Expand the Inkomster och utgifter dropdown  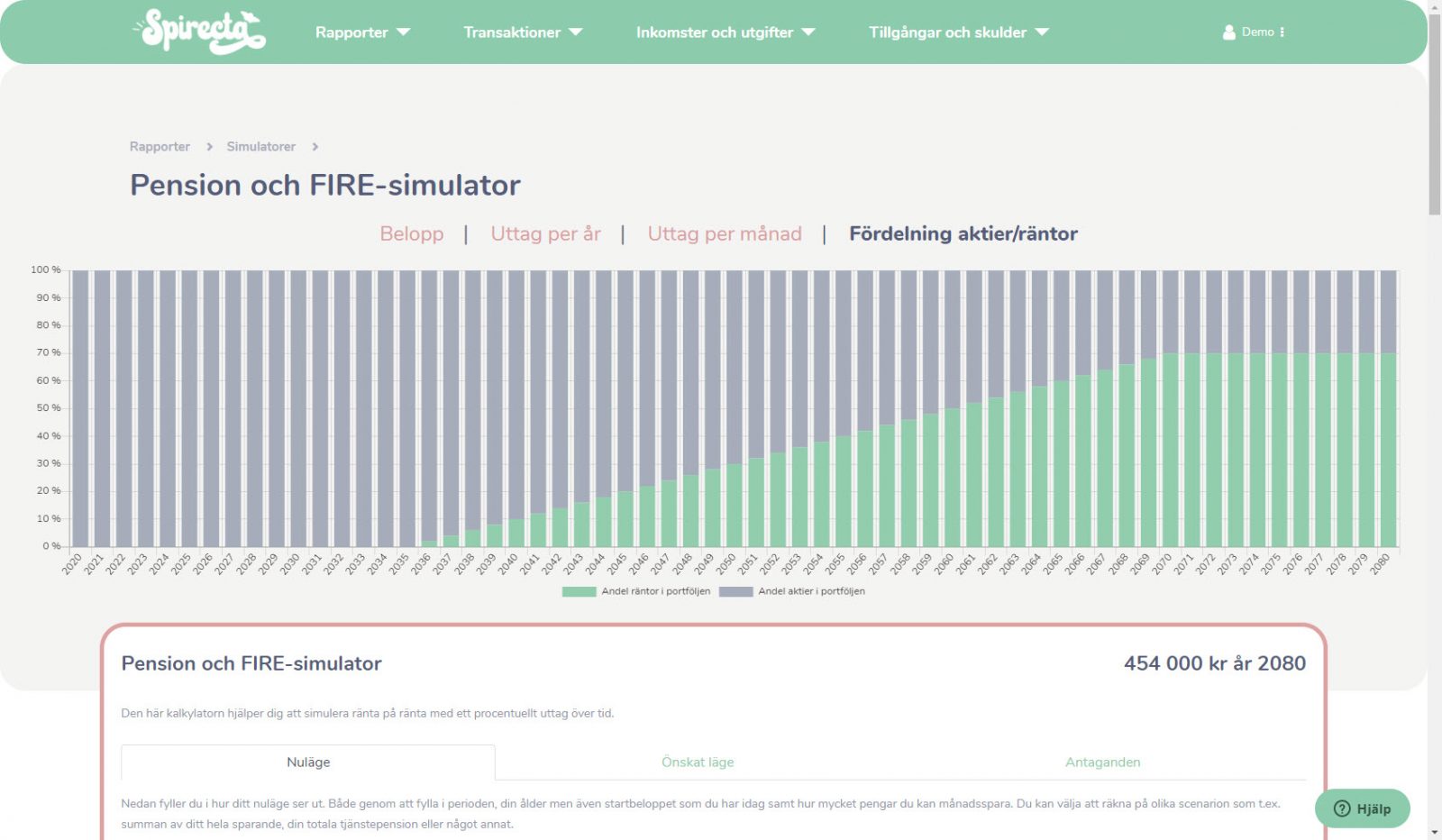(724, 32)
